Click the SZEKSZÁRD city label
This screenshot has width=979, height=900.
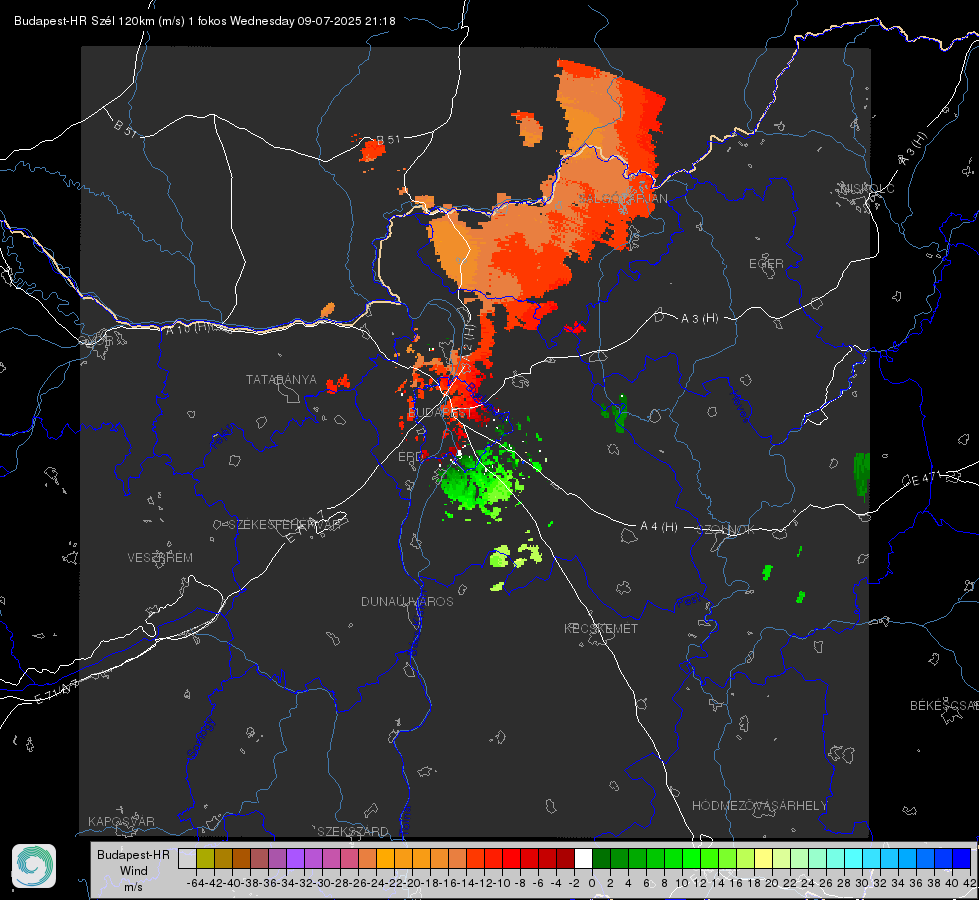(x=353, y=831)
